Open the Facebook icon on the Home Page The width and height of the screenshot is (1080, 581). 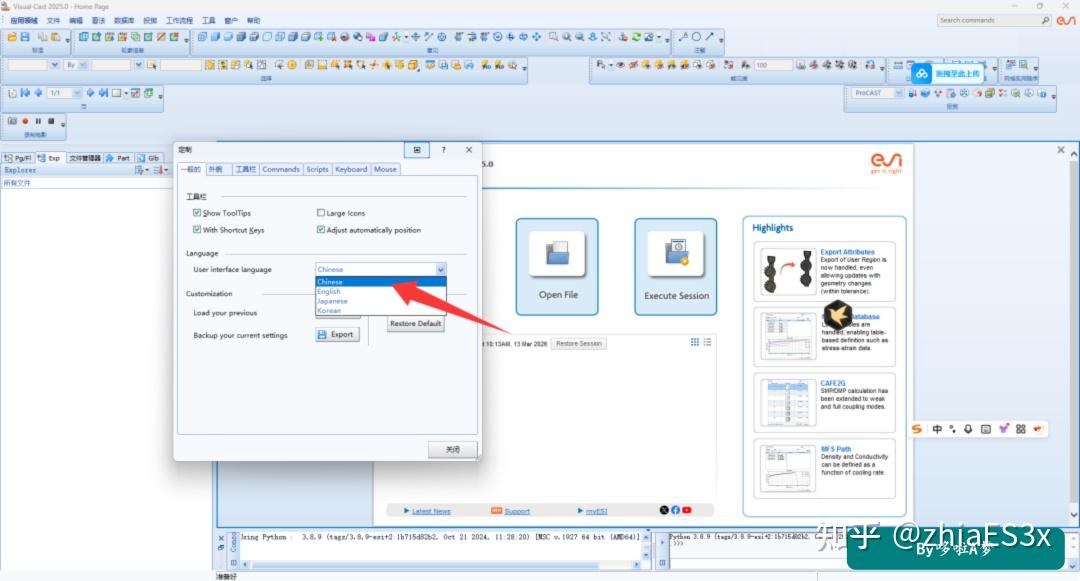pyautogui.click(x=676, y=510)
